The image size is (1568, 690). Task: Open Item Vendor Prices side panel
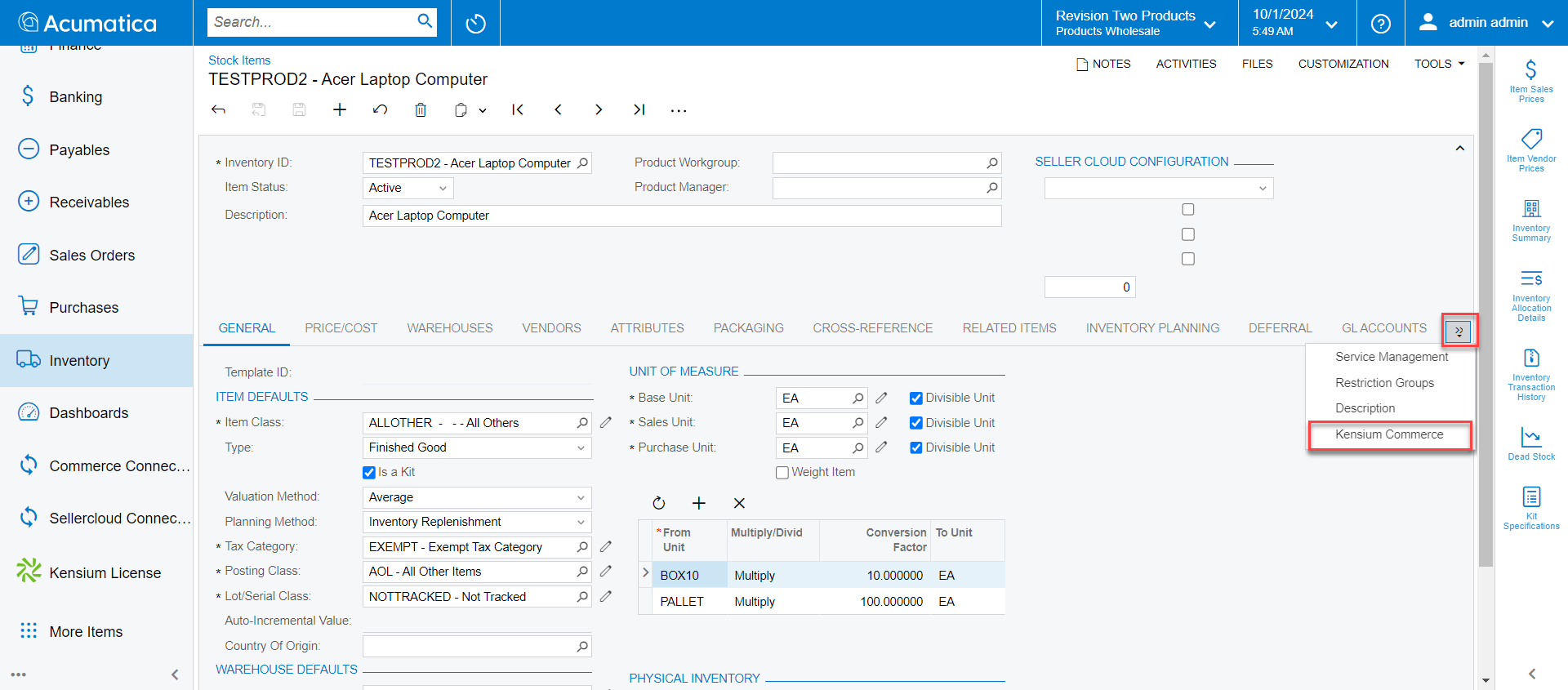[x=1531, y=150]
